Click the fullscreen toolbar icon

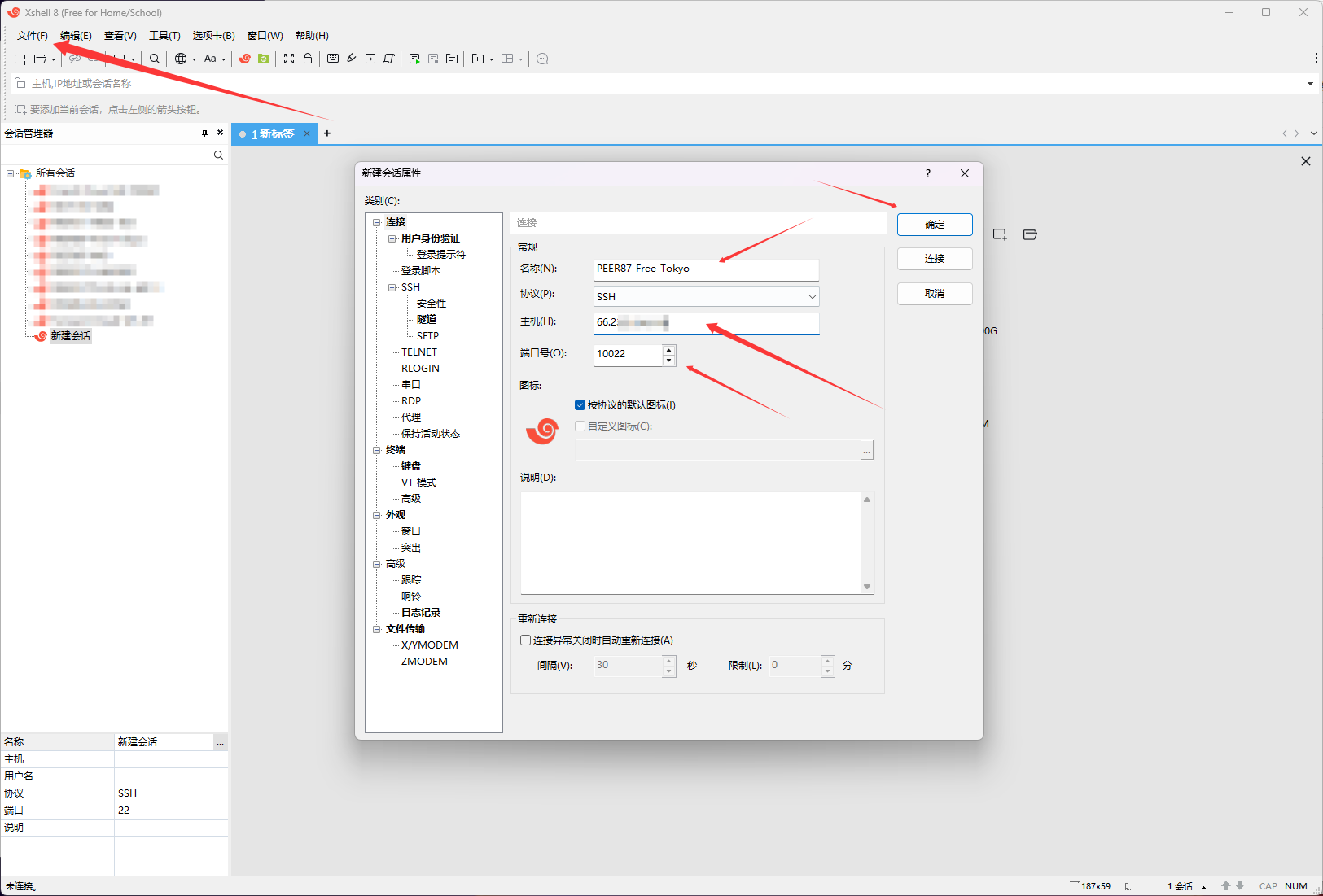[x=289, y=59]
